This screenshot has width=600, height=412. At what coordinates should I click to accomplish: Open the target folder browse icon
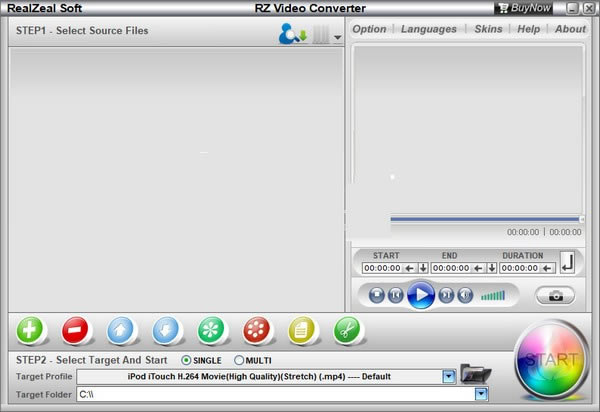pyautogui.click(x=475, y=376)
